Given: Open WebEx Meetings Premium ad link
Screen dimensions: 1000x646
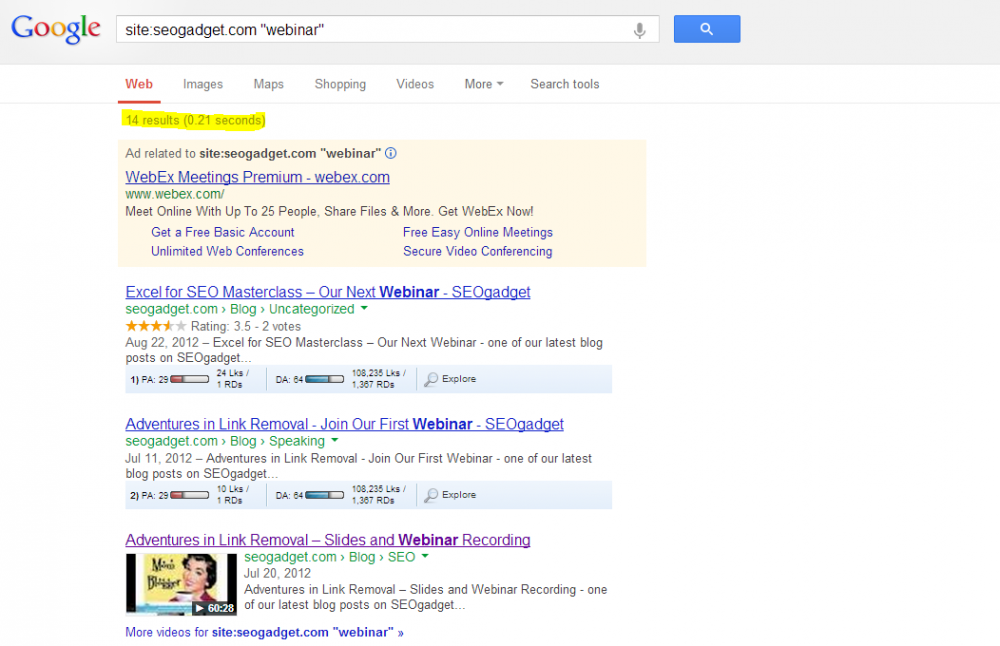Looking at the screenshot, I should (257, 177).
